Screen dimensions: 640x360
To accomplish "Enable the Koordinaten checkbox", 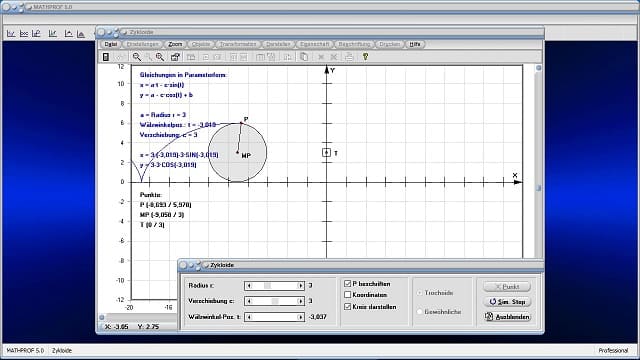I will (x=348, y=295).
